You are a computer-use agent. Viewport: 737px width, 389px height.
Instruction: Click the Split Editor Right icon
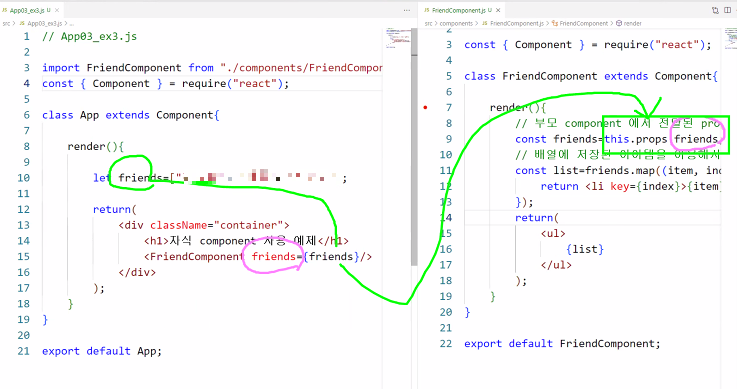728,10
